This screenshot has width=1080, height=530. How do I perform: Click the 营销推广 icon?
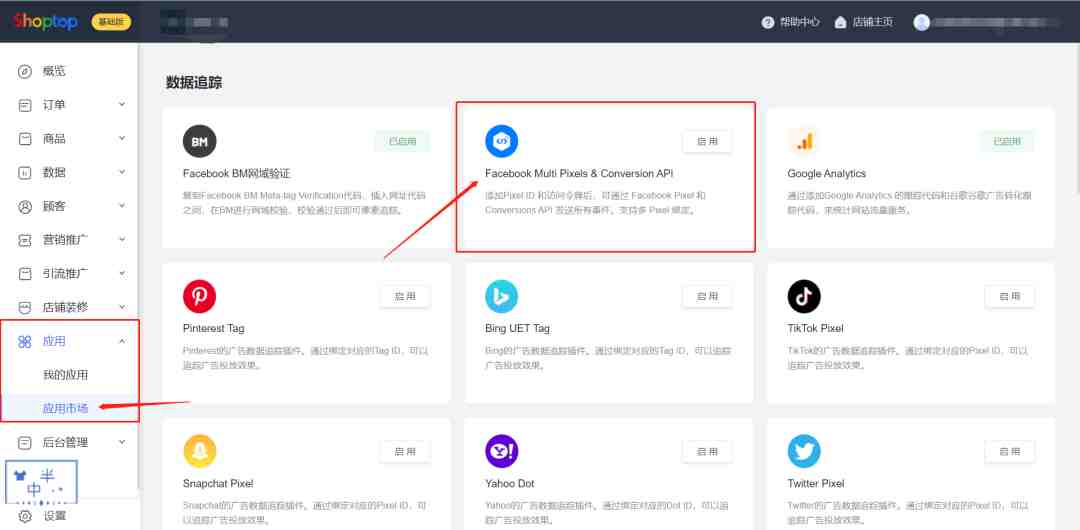(x=25, y=241)
